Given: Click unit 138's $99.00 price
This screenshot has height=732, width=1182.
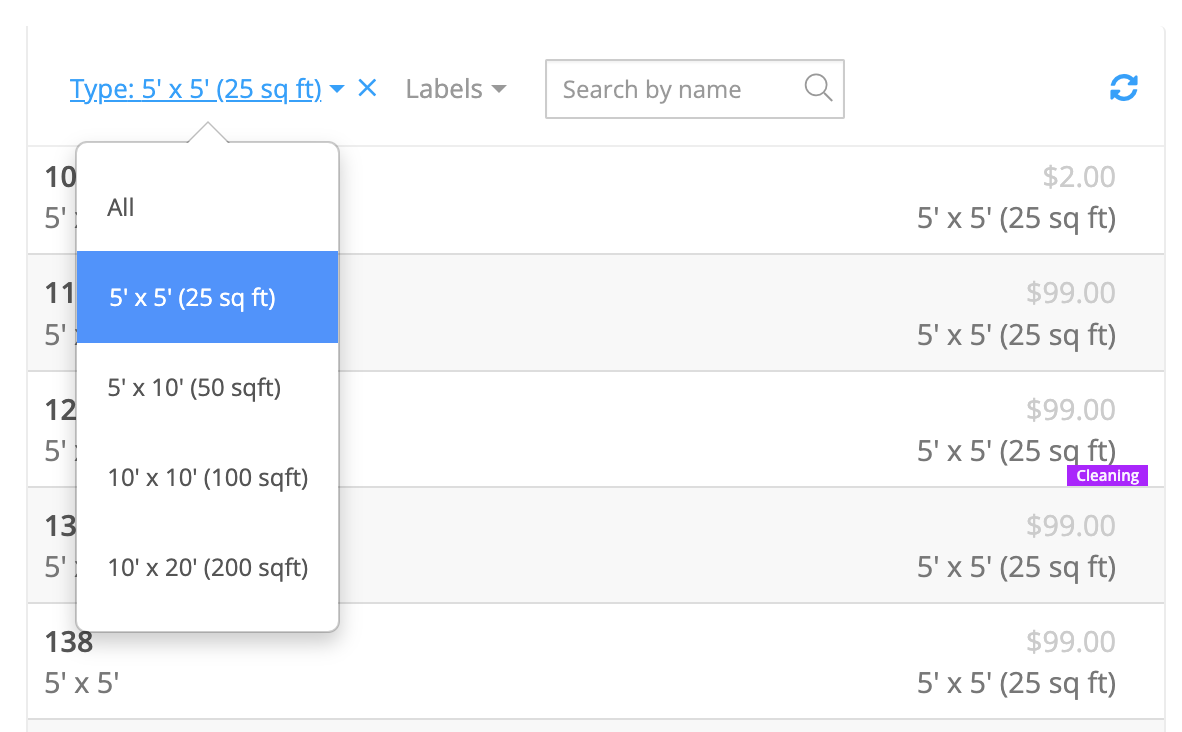Looking at the screenshot, I should (1070, 641).
